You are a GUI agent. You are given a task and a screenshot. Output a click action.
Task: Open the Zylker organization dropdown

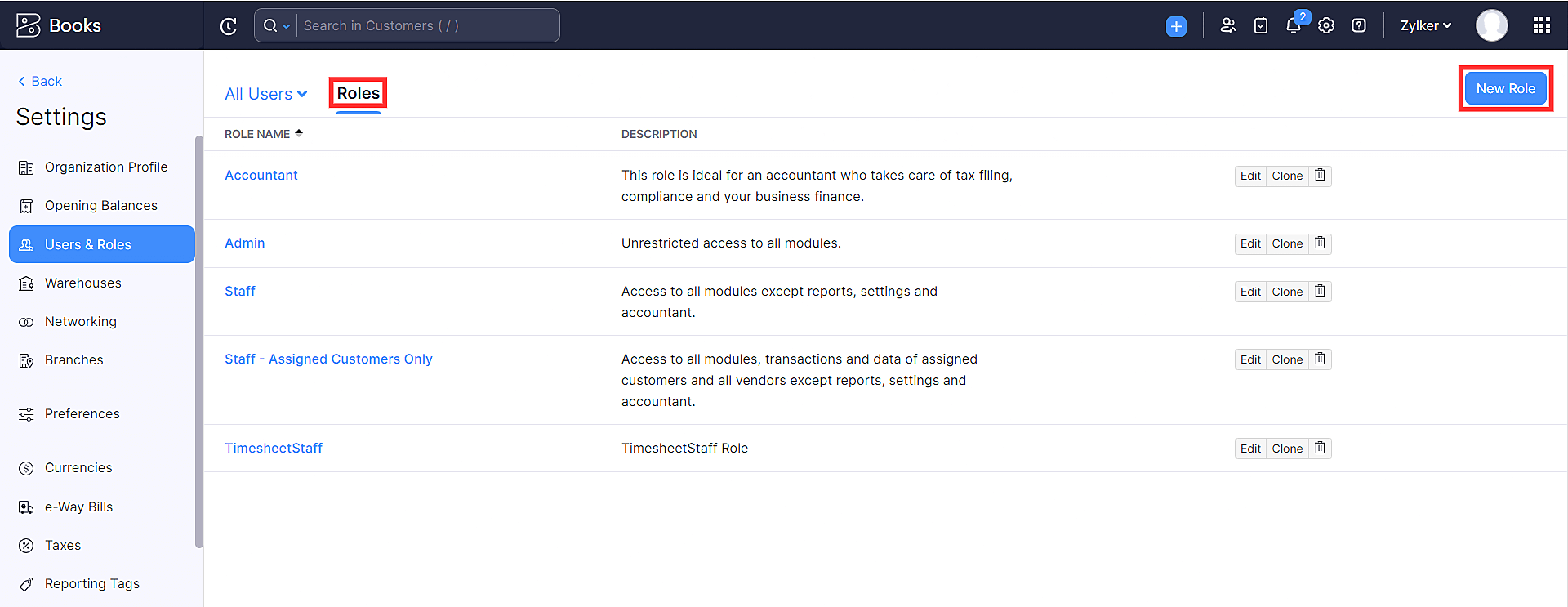point(1425,26)
